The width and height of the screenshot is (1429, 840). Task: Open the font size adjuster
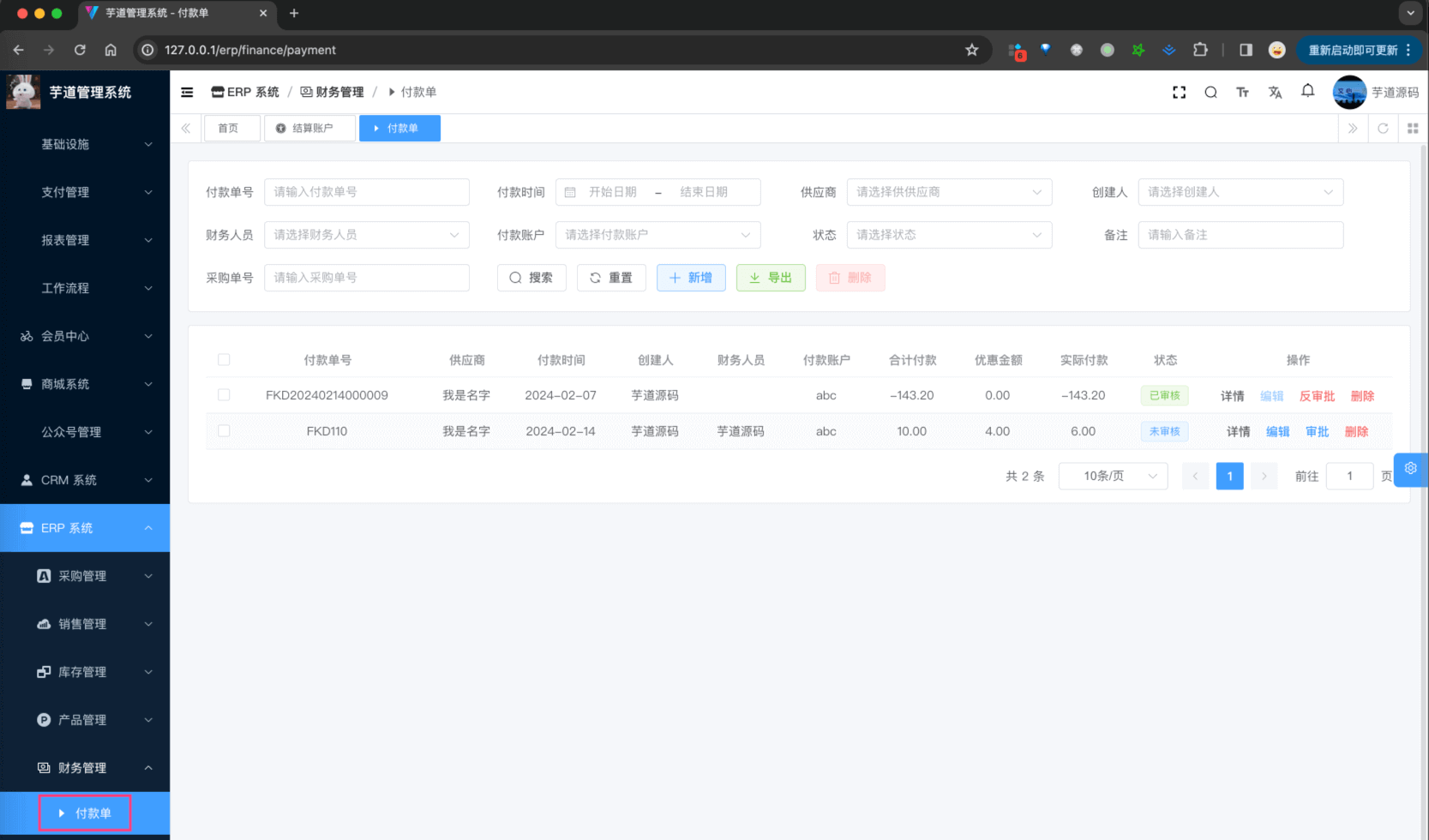[x=1242, y=92]
